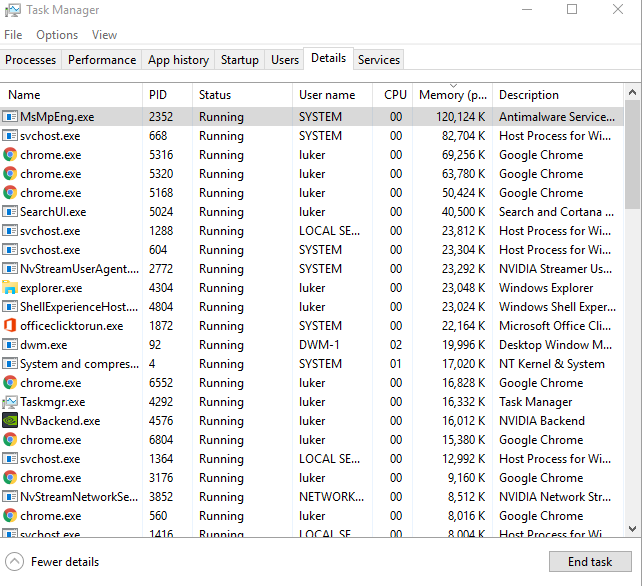The image size is (642, 586).
Task: Click the chrome.exe icon with PID 5168
Action: [10, 192]
